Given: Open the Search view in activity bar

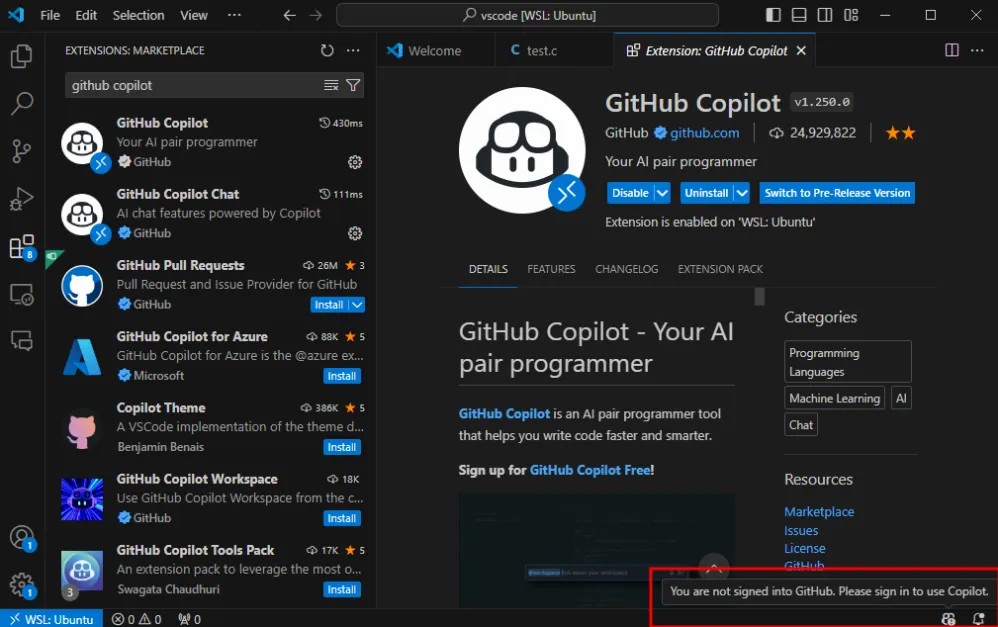Looking at the screenshot, I should [x=22, y=103].
